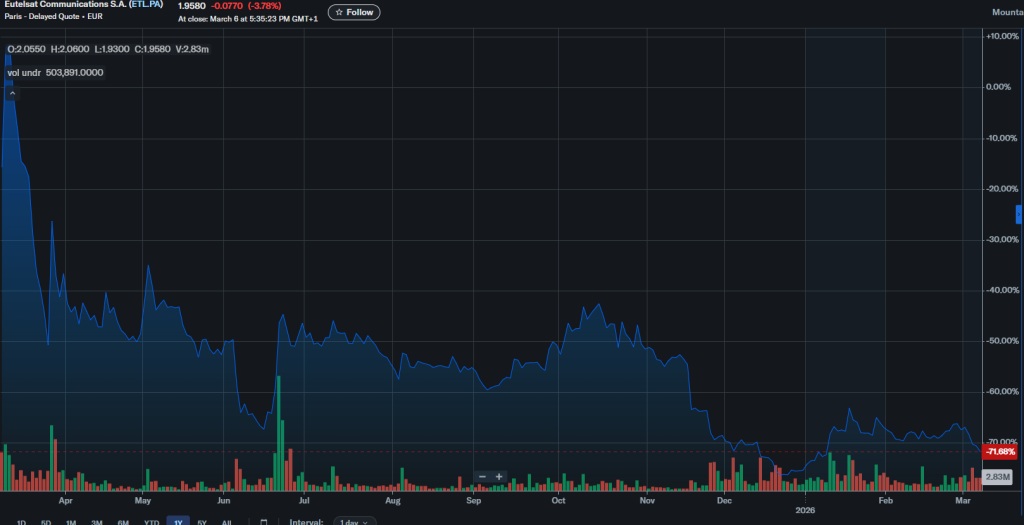Click the 2.83M volume axis marker
The height and width of the screenshot is (525, 1024).
[x=998, y=478]
